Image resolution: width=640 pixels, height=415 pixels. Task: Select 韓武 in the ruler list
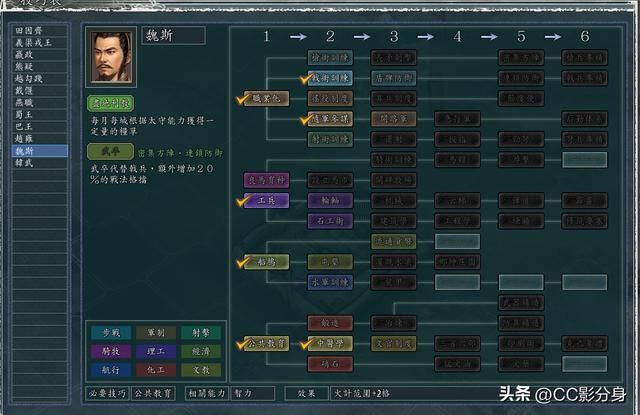(40, 163)
